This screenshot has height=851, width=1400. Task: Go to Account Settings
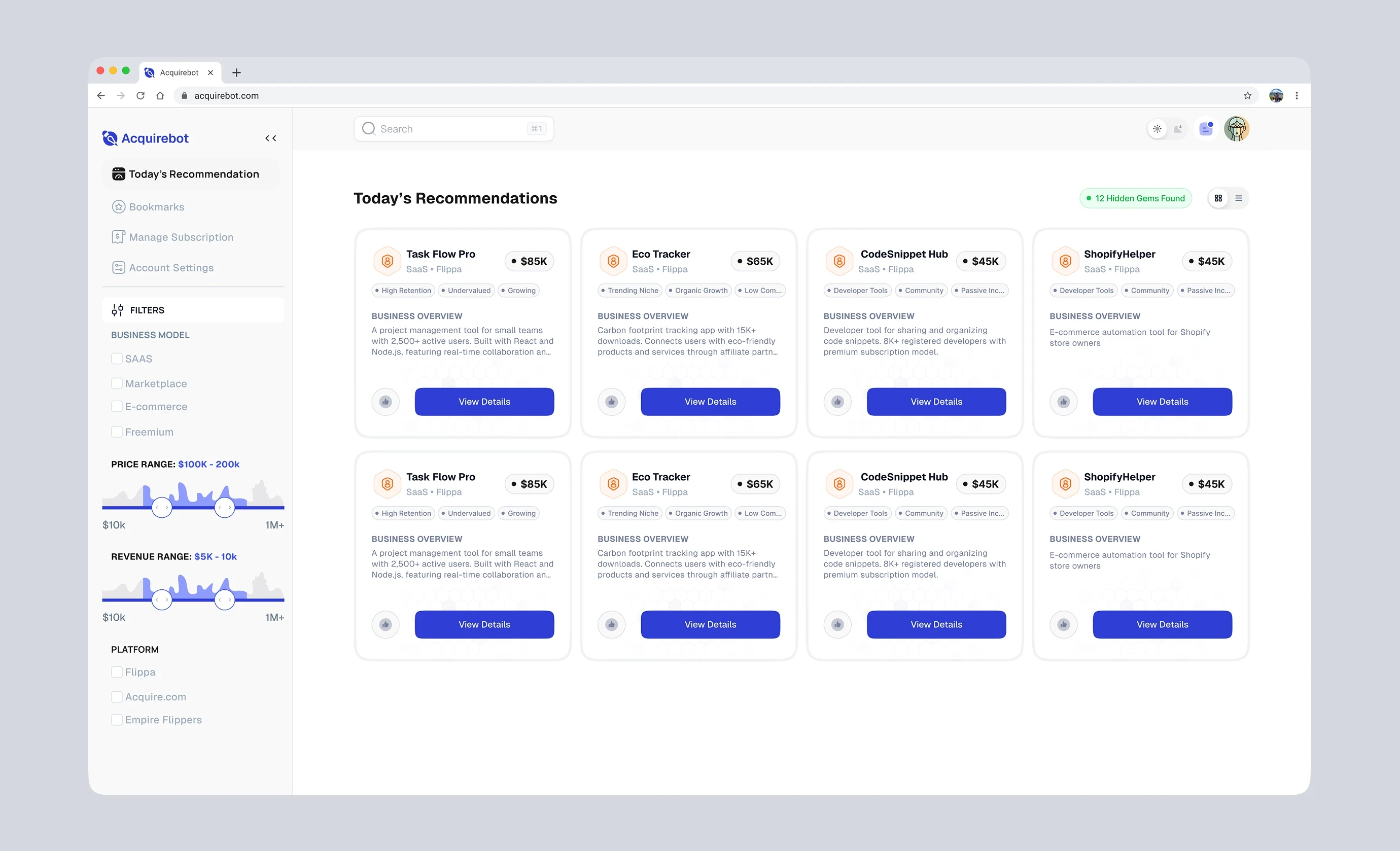(x=171, y=268)
